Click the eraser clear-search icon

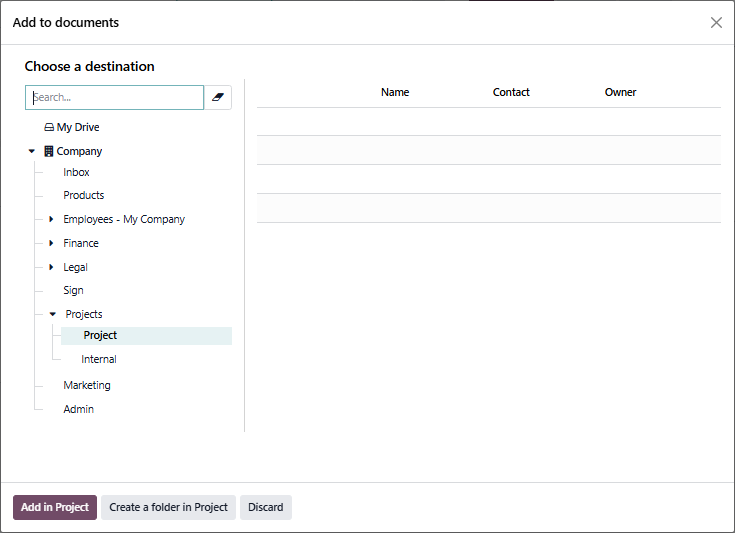pos(218,98)
